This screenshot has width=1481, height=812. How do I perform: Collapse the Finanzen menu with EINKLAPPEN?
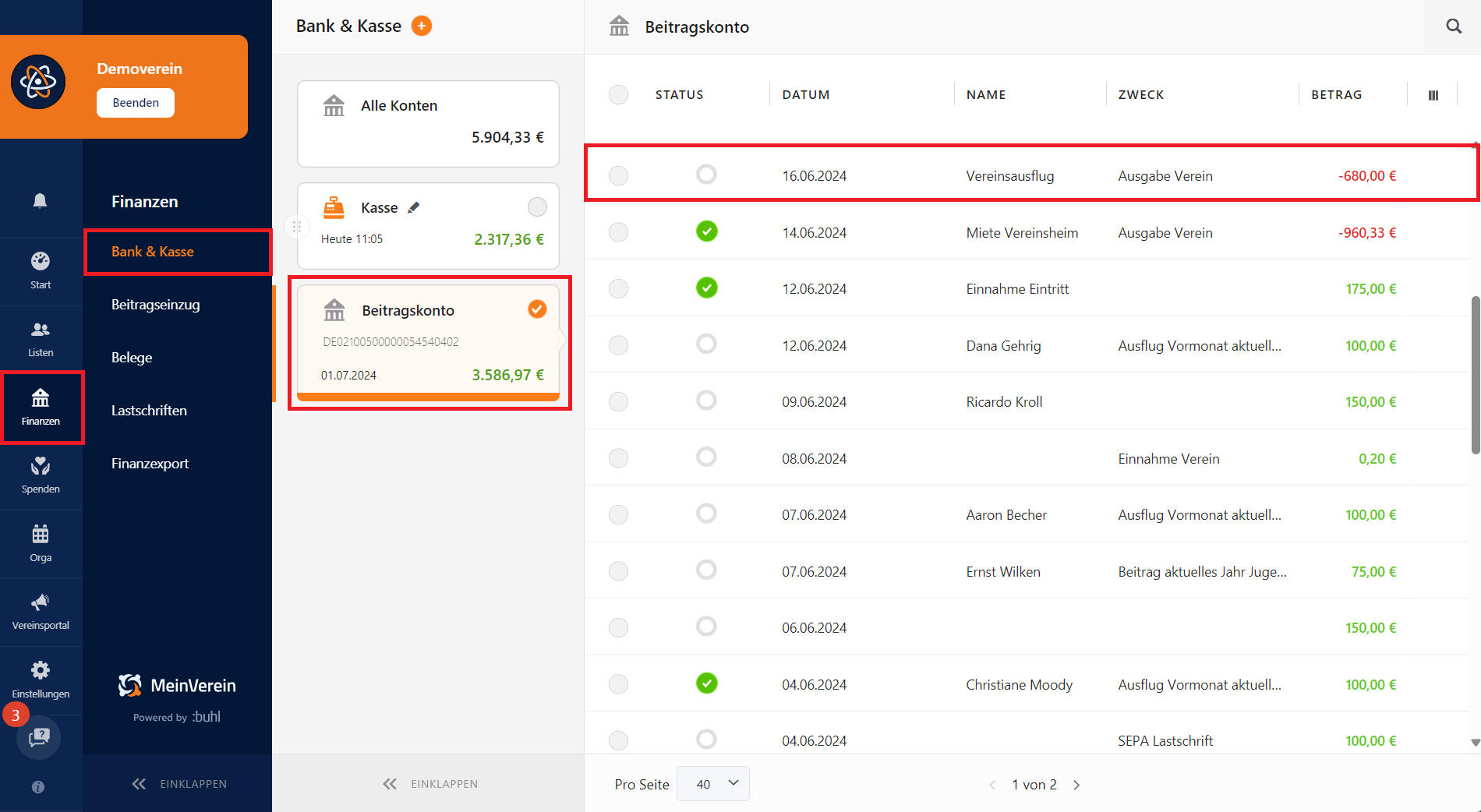point(179,784)
